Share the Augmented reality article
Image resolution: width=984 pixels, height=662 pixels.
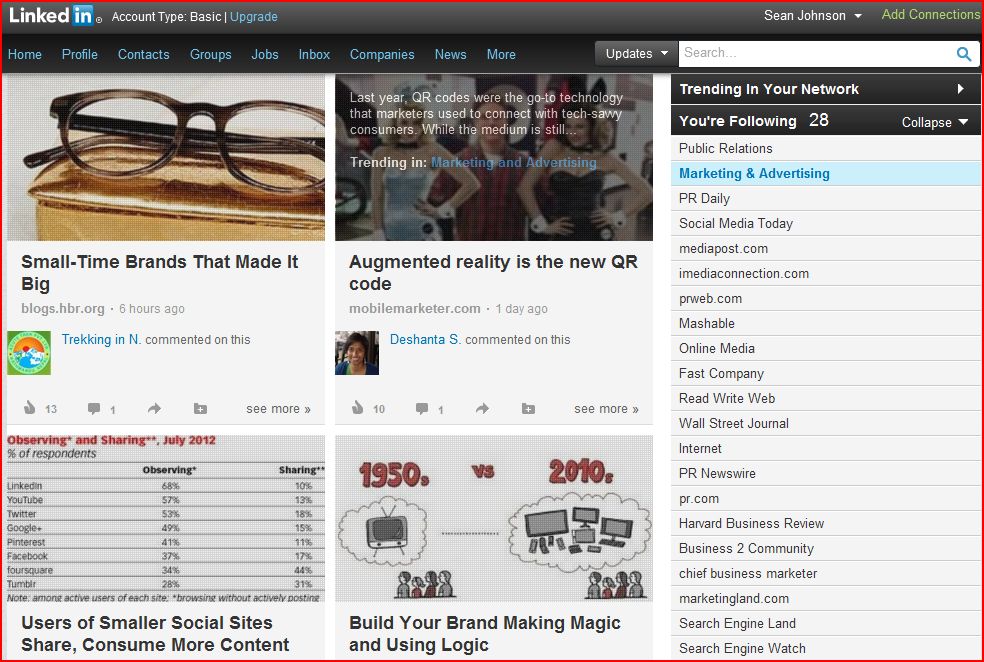(x=482, y=409)
